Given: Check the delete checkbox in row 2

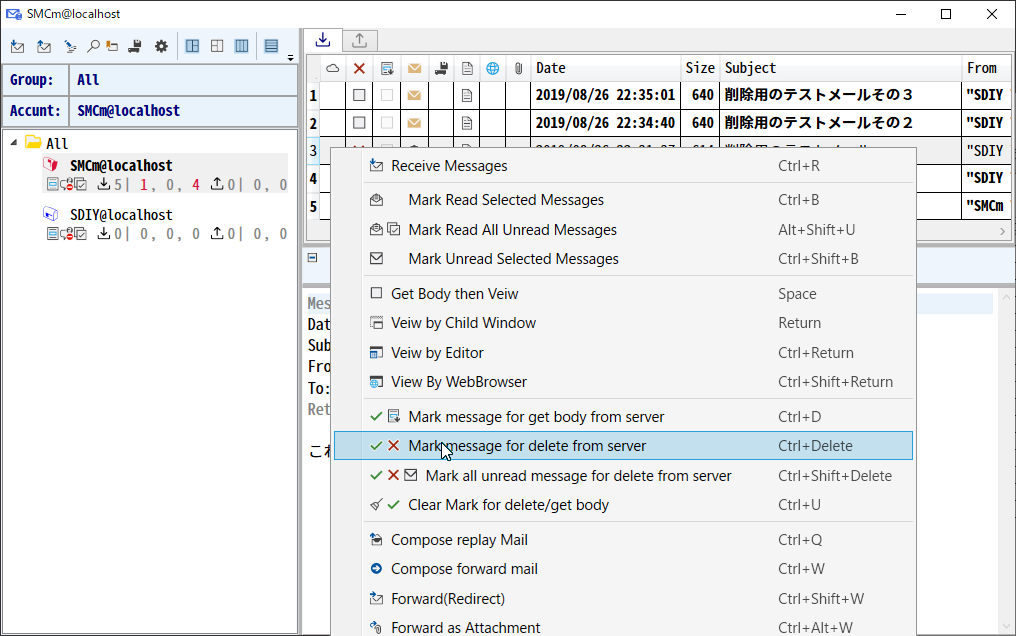Looking at the screenshot, I should (359, 124).
